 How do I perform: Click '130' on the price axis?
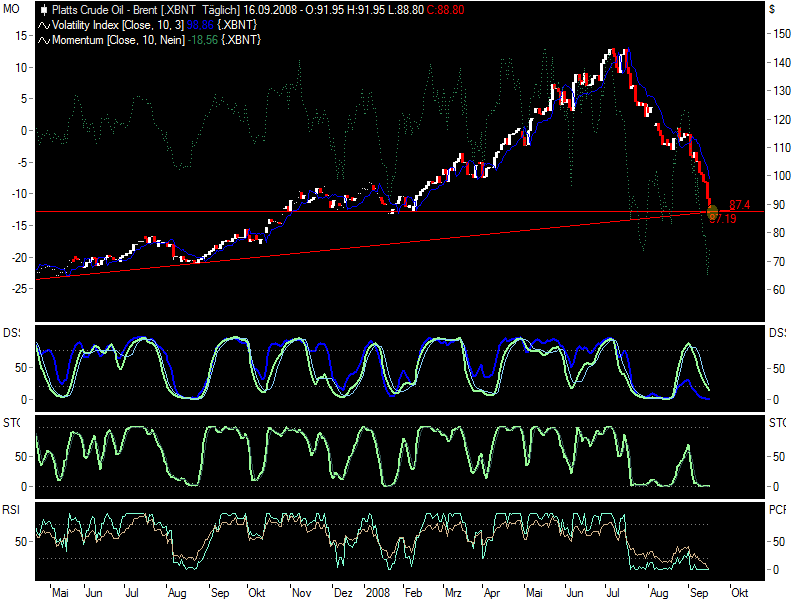pyautogui.click(x=783, y=91)
